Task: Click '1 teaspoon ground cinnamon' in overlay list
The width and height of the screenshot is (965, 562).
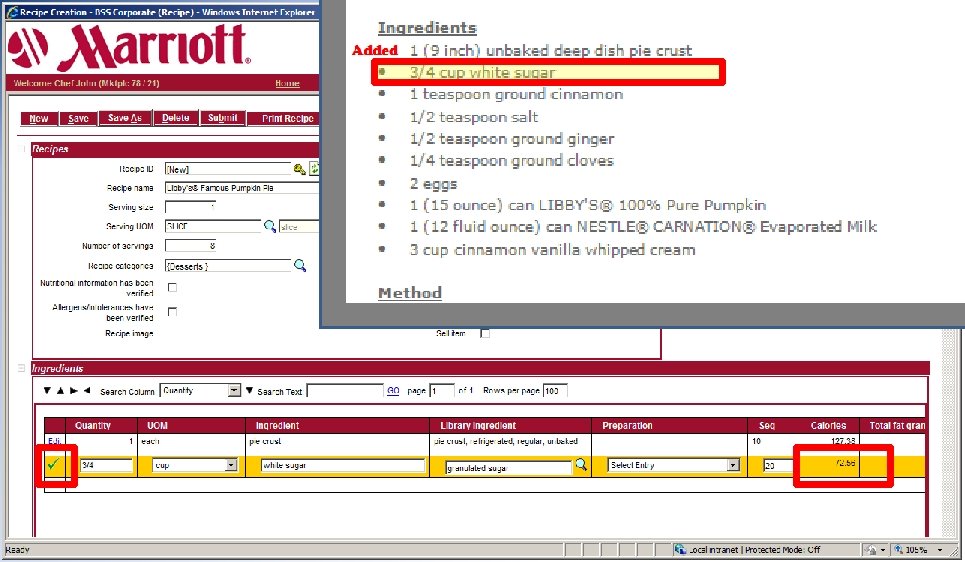Action: pos(516,94)
